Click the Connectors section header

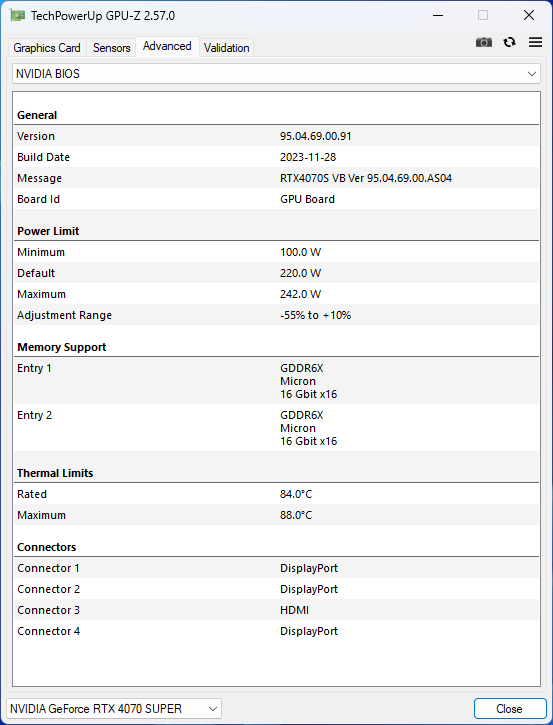tap(47, 547)
